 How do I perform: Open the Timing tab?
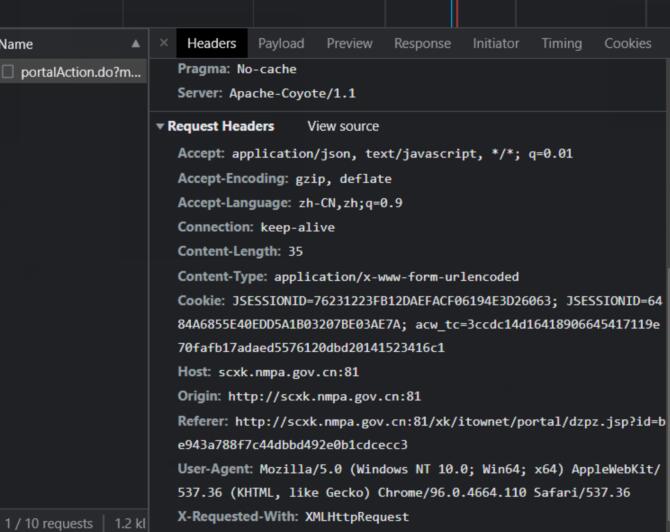561,44
